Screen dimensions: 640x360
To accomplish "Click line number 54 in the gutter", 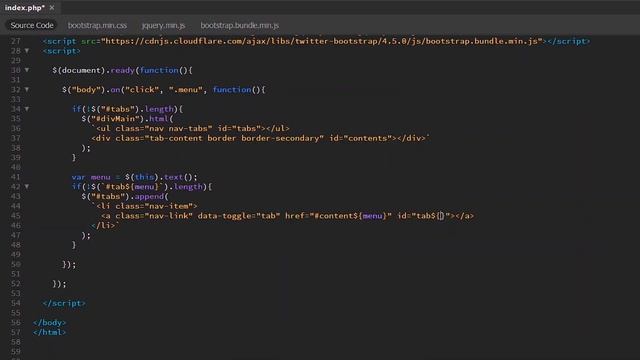I will pyautogui.click(x=16, y=303).
